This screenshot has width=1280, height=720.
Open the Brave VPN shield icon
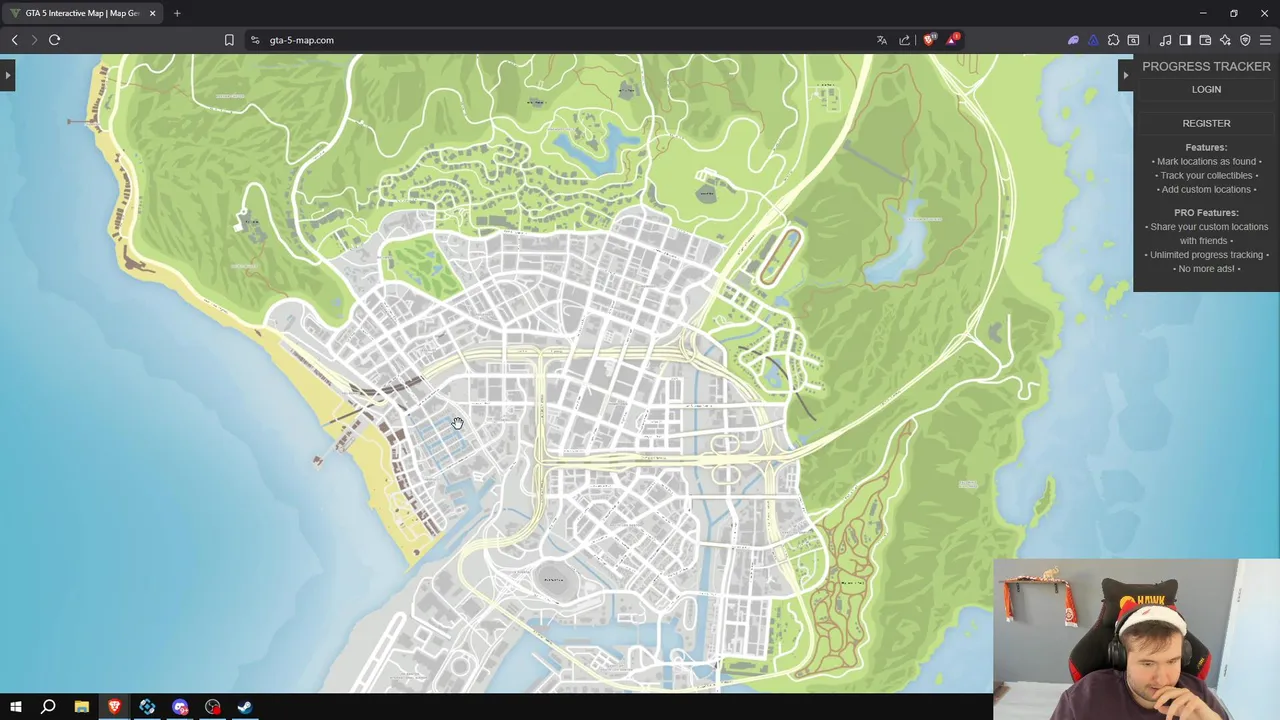tap(1245, 40)
